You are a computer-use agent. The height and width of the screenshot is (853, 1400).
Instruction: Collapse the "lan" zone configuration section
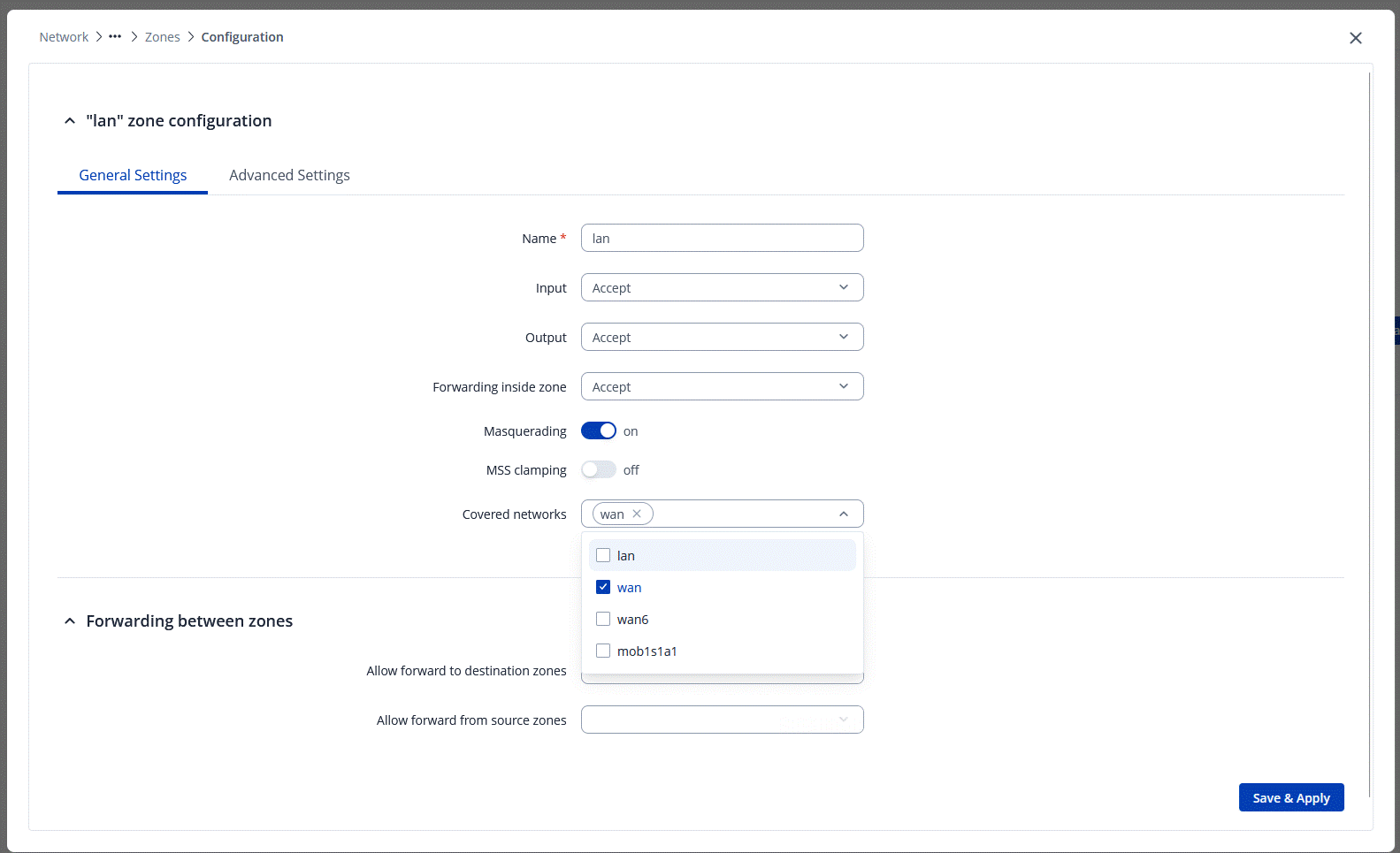70,121
